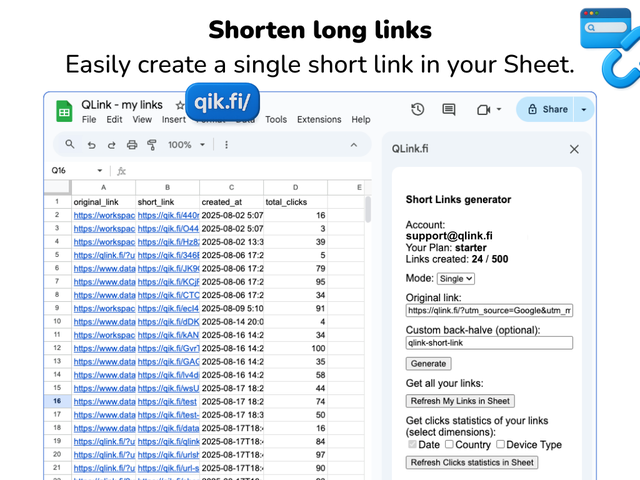Image resolution: width=640 pixels, height=480 pixels.
Task: Click the QLink - my links title
Action: (x=122, y=105)
